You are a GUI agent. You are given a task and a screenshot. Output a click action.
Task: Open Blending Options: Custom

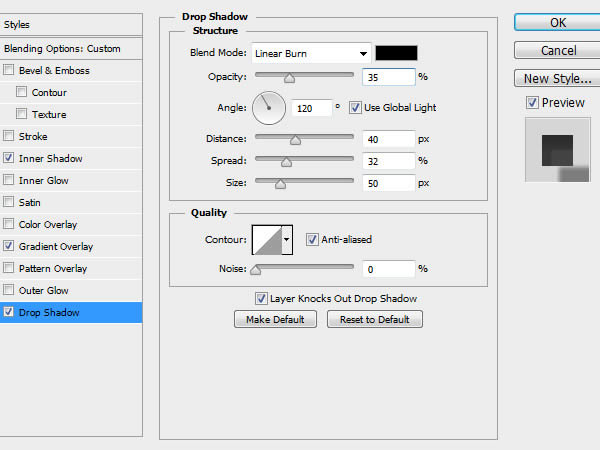tap(71, 49)
